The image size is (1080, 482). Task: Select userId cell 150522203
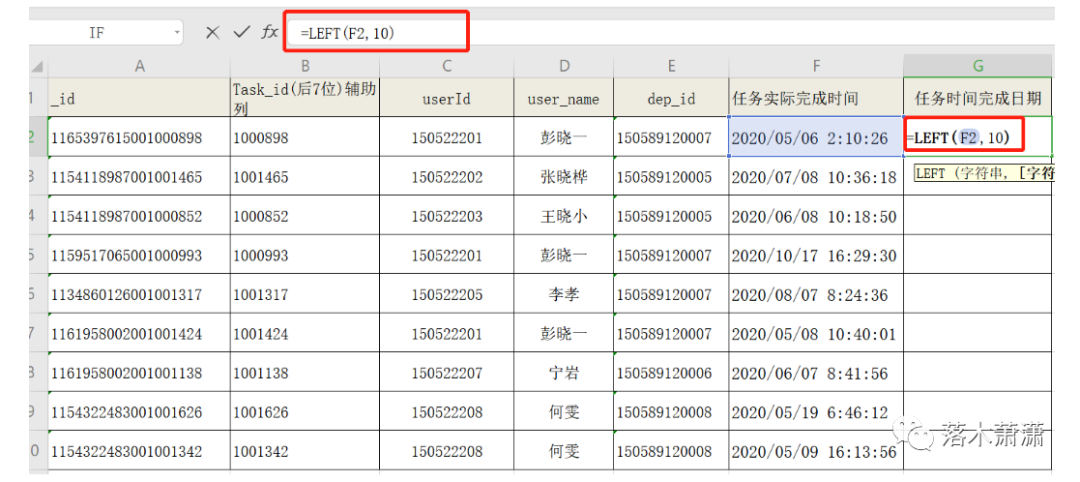(446, 216)
